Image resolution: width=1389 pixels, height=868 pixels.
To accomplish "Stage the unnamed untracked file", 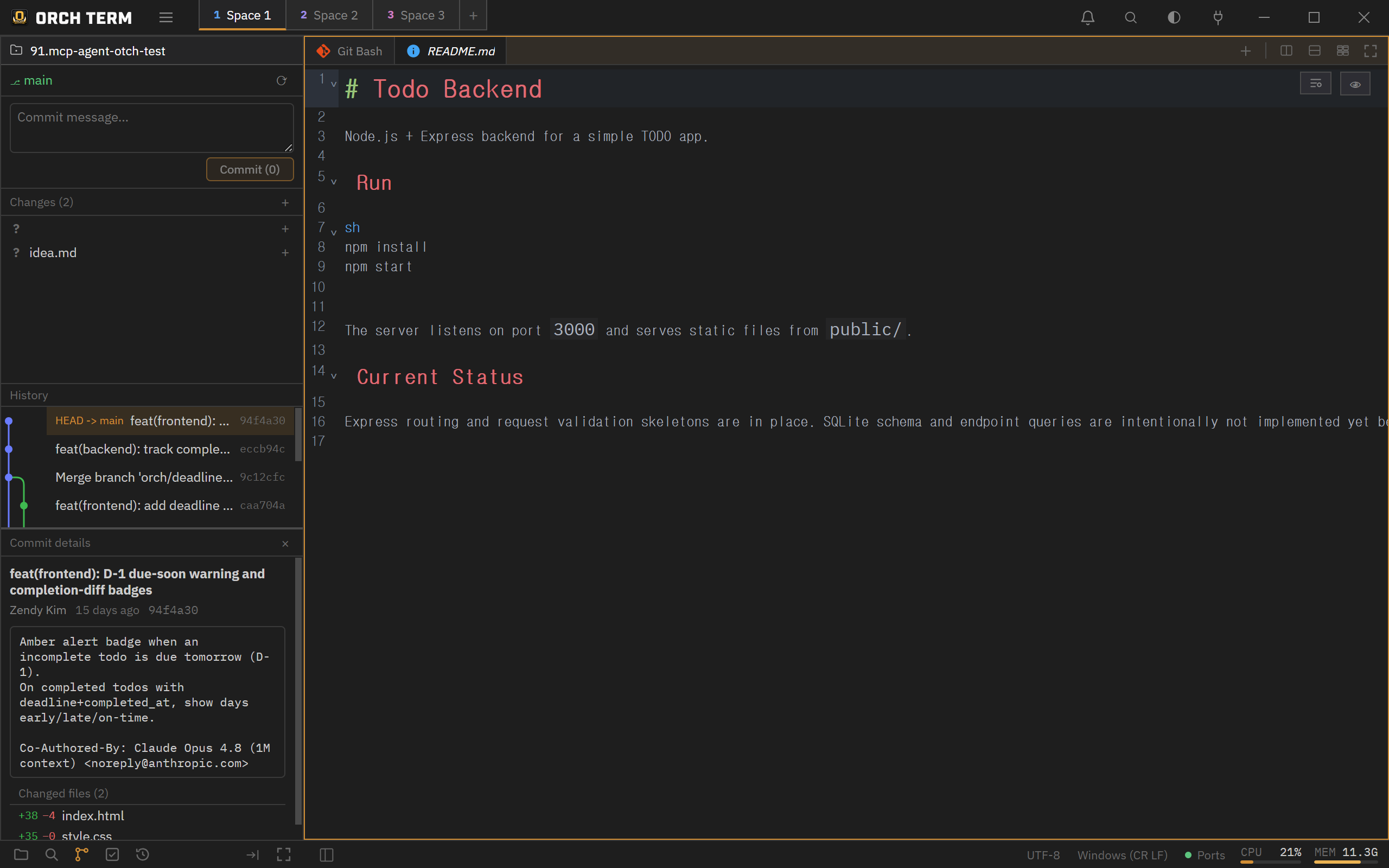I will (285, 228).
